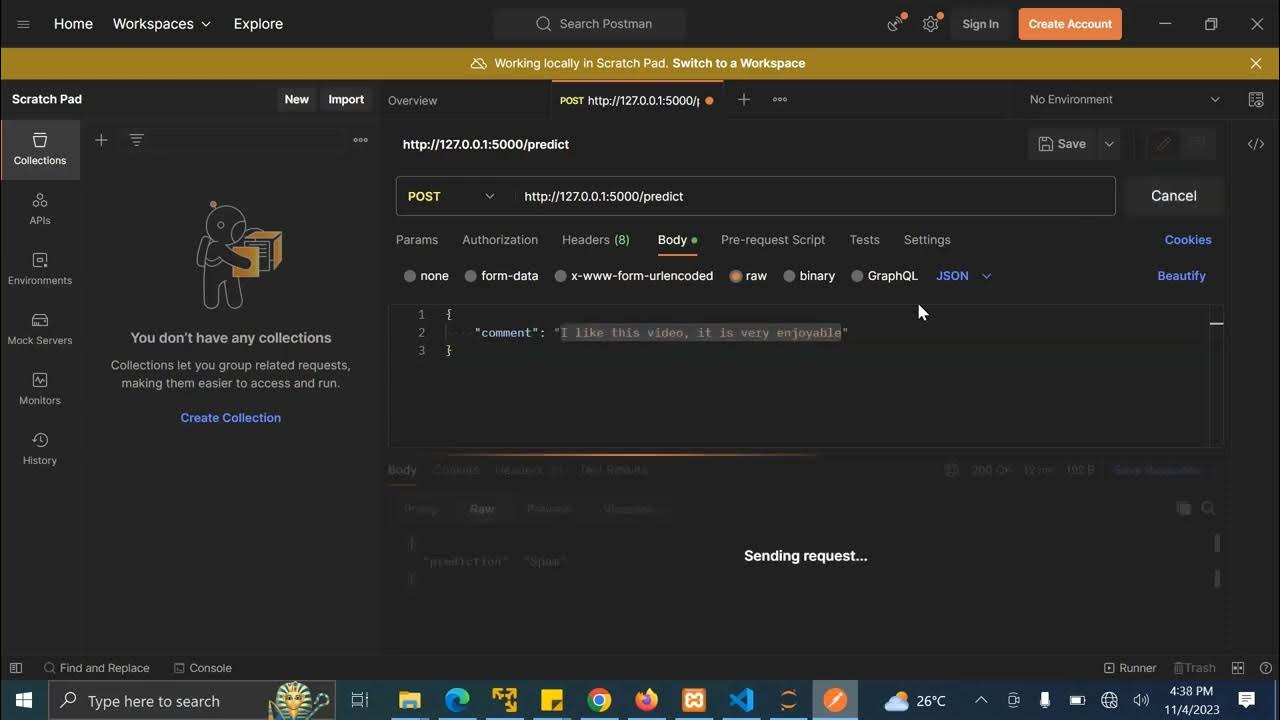Switch to the Pre-request Script tab
The width and height of the screenshot is (1280, 720).
(773, 240)
